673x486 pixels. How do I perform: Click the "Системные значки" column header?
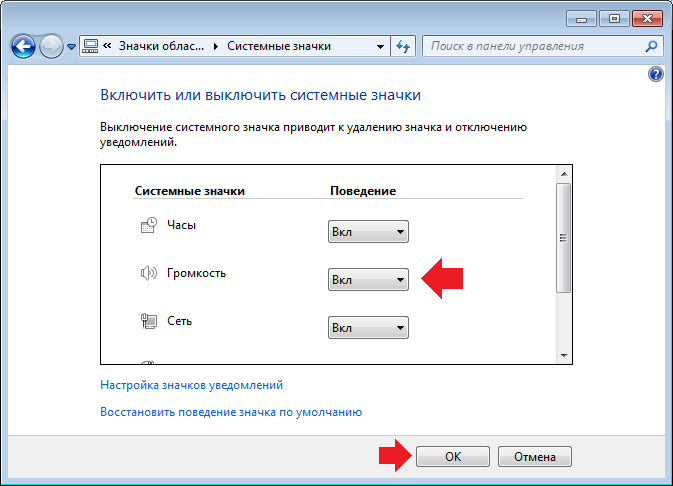190,191
